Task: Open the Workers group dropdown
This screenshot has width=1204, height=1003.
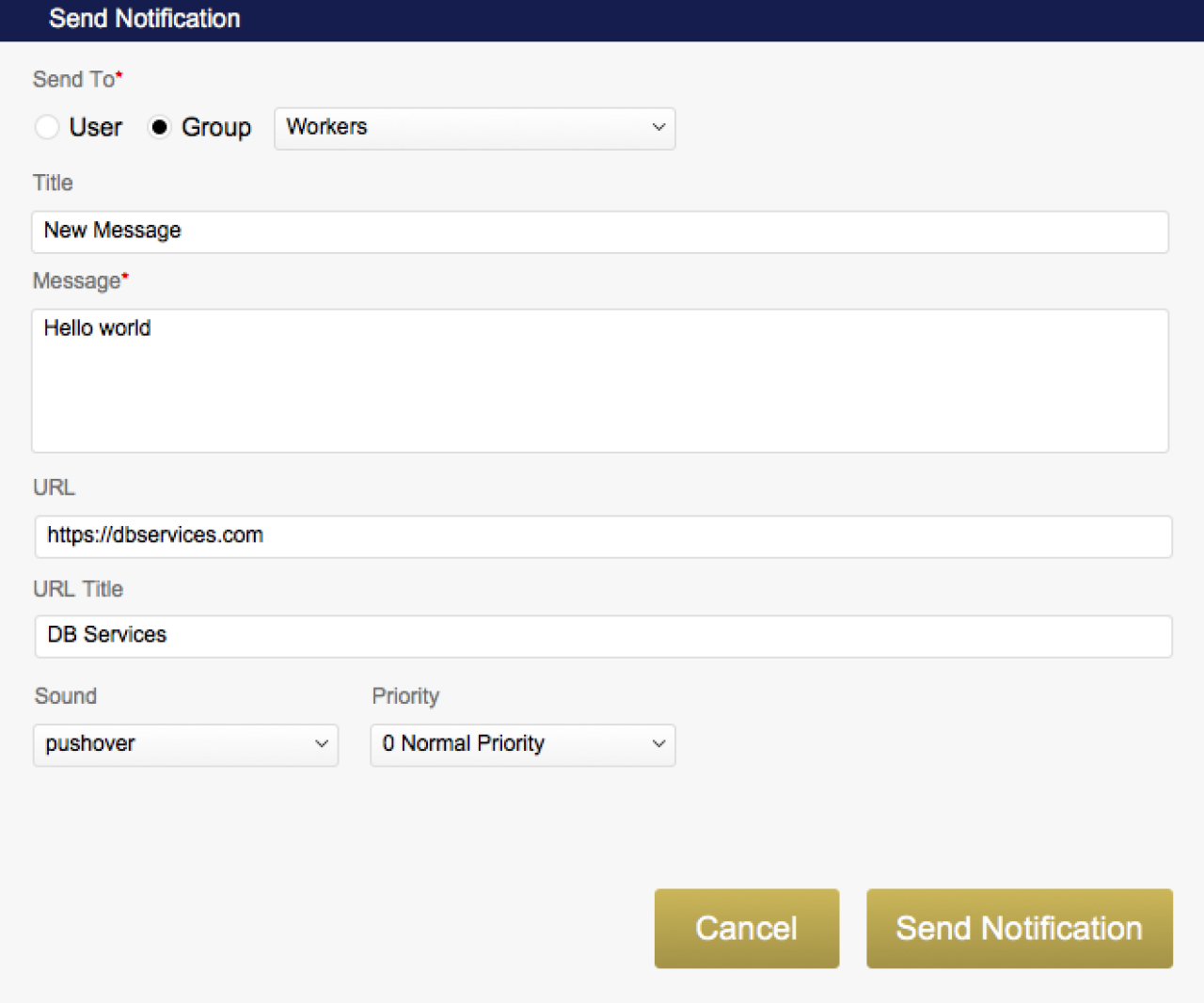Action: pos(474,128)
